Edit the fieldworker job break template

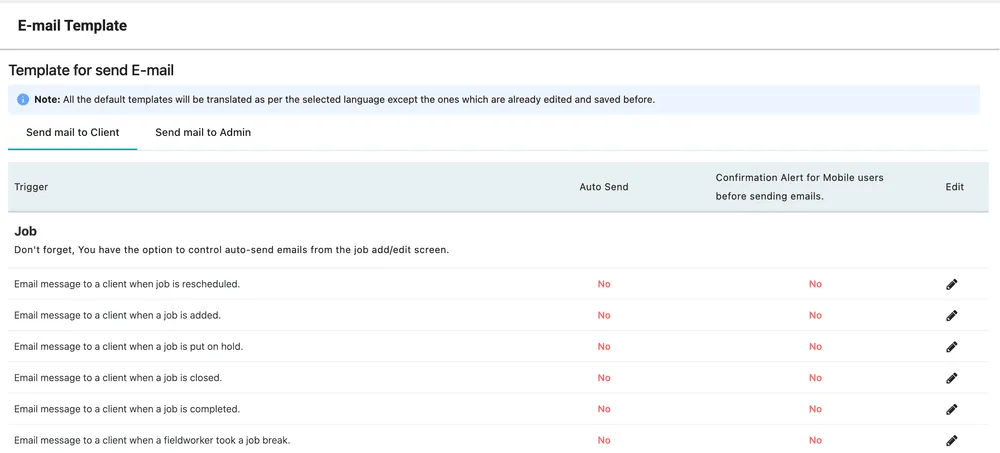pyautogui.click(x=952, y=441)
